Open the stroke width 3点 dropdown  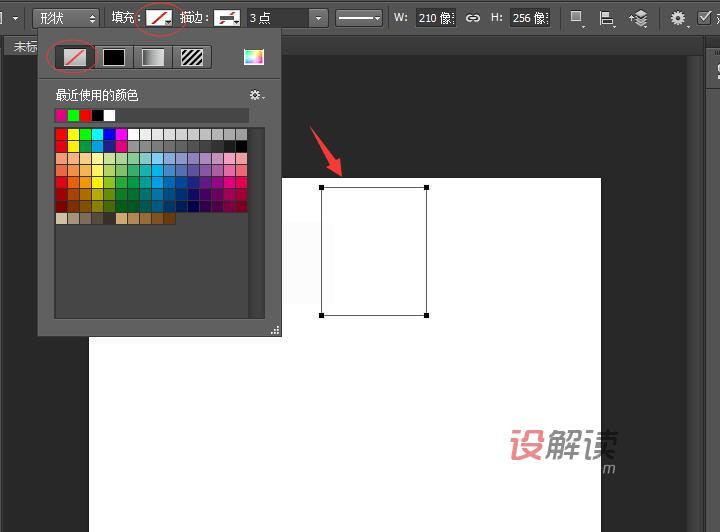pyautogui.click(x=318, y=18)
